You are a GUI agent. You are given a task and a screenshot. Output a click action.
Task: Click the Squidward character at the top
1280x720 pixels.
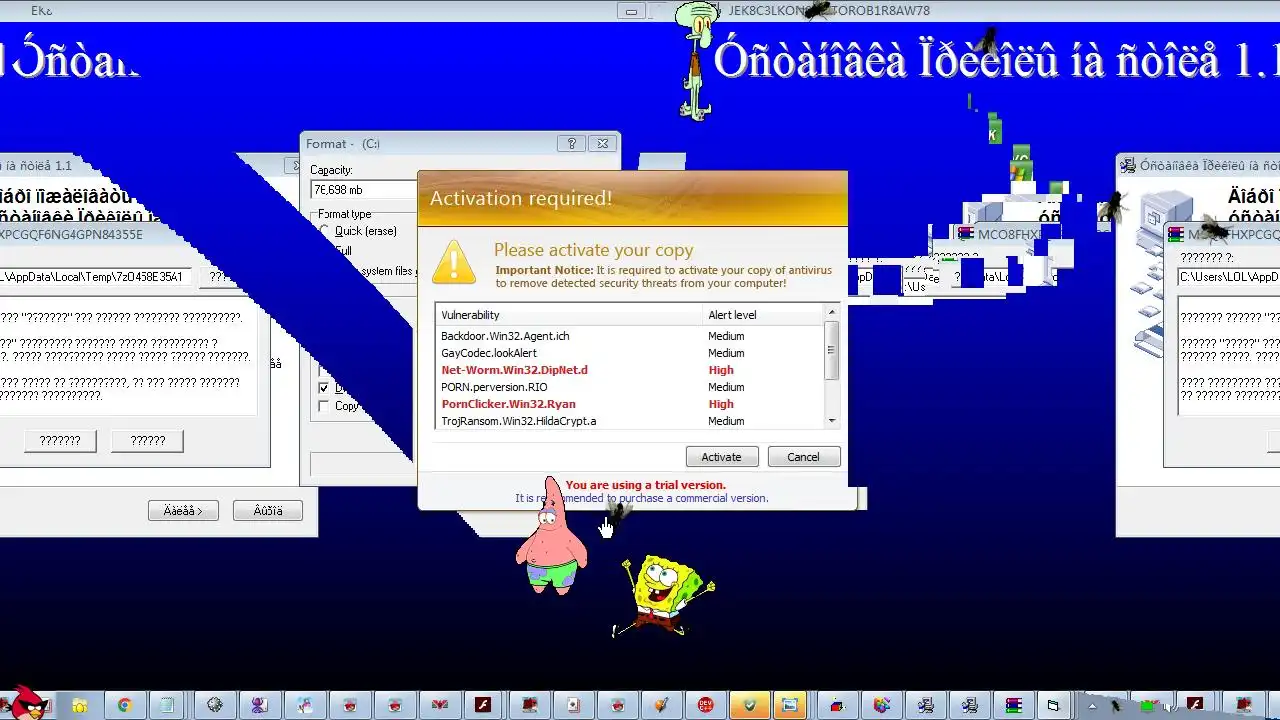[x=695, y=60]
